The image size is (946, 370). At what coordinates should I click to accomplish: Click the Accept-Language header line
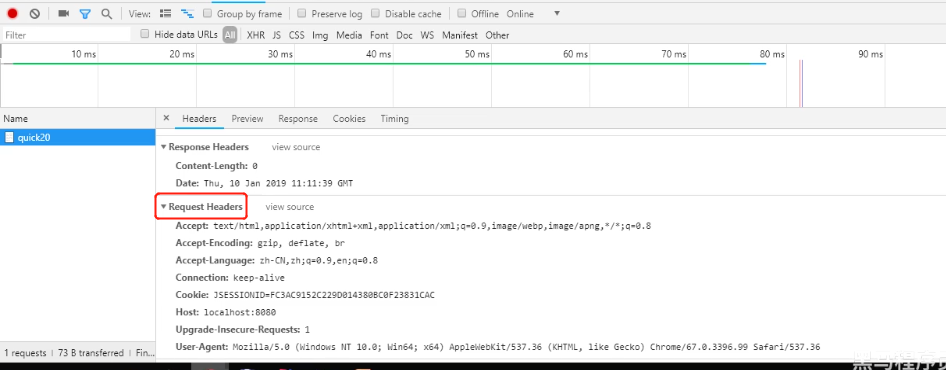tap(277, 261)
